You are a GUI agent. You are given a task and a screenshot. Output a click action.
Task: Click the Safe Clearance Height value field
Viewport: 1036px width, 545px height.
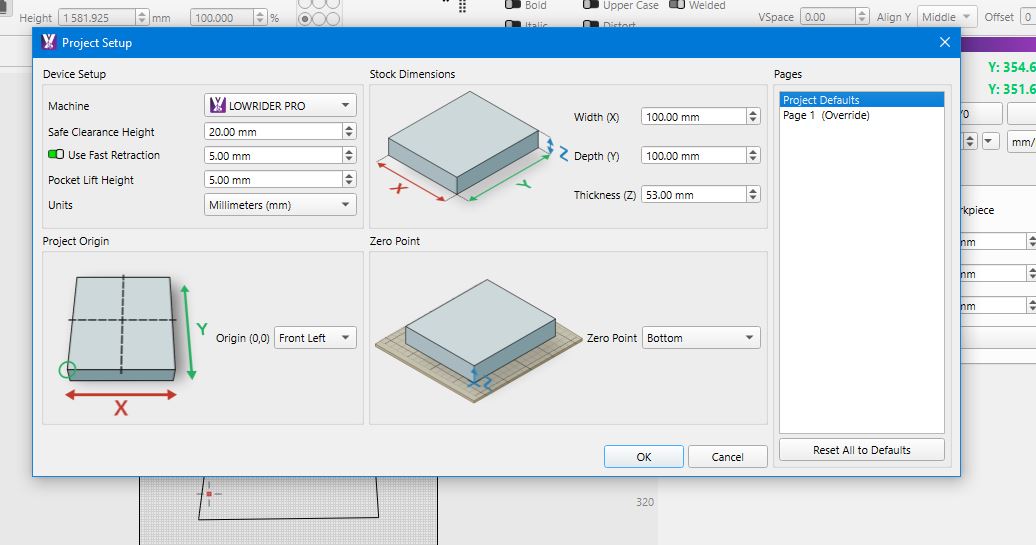pos(273,131)
